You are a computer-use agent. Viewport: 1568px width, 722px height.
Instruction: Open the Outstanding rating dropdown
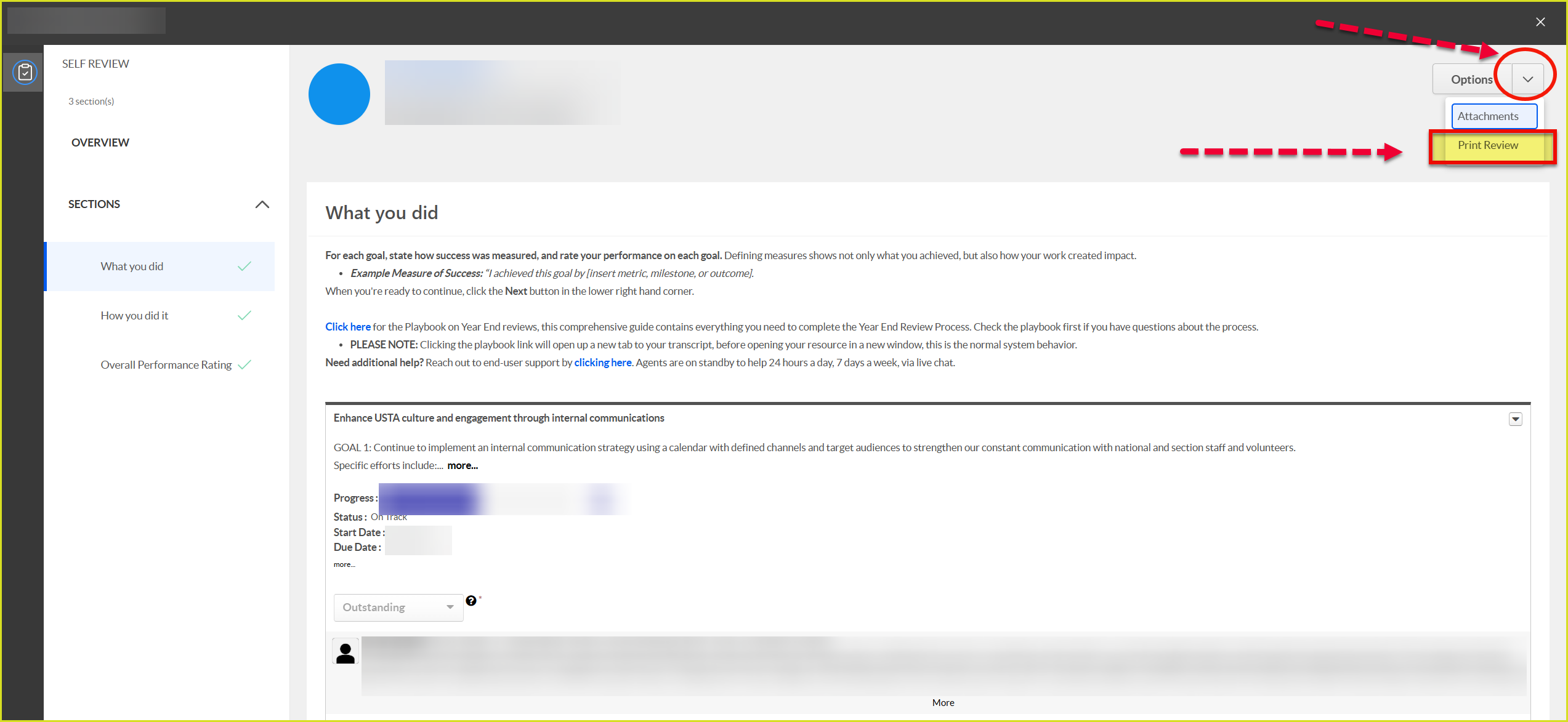pos(398,608)
